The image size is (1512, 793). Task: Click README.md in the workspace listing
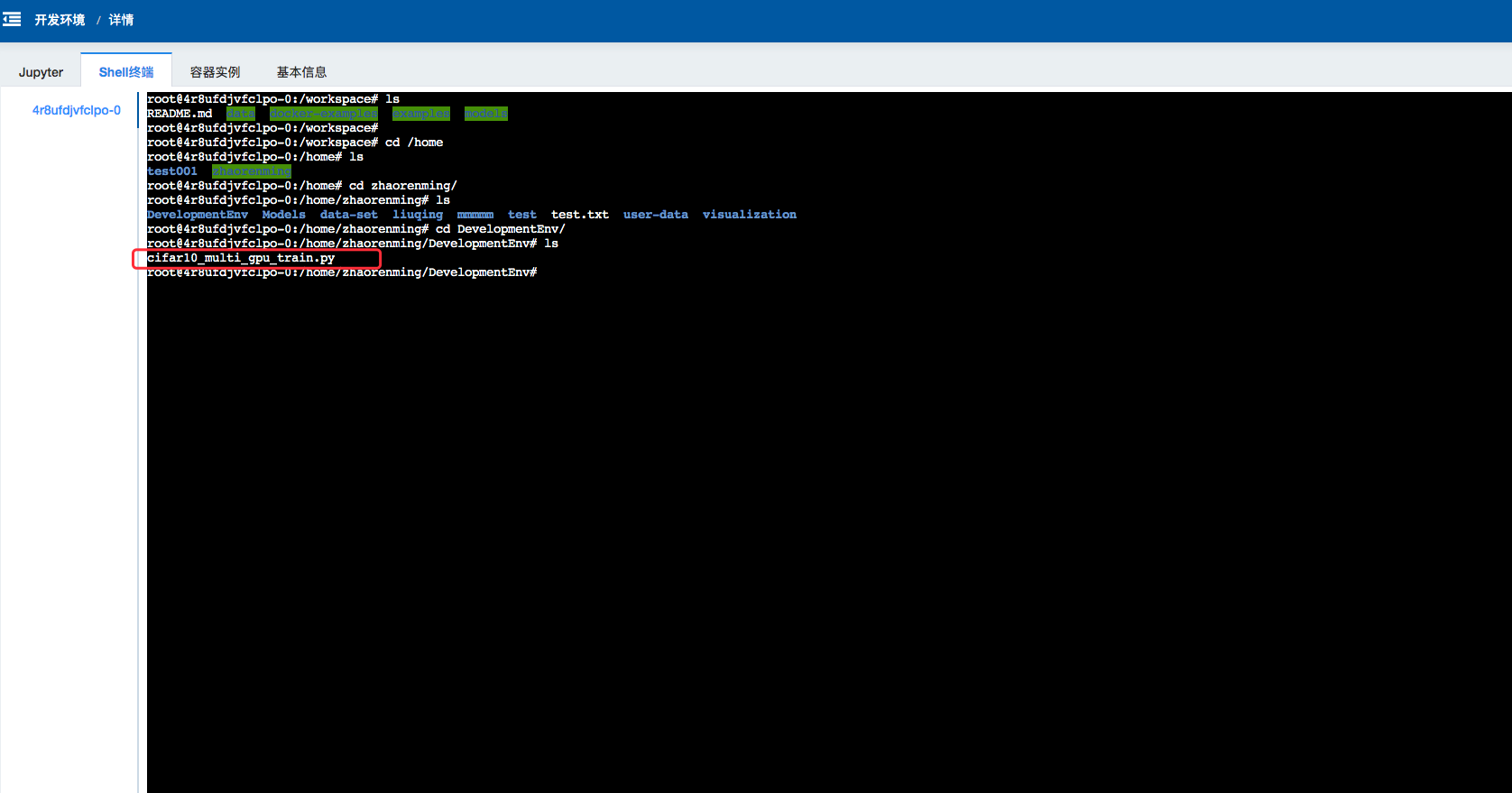(x=180, y=114)
